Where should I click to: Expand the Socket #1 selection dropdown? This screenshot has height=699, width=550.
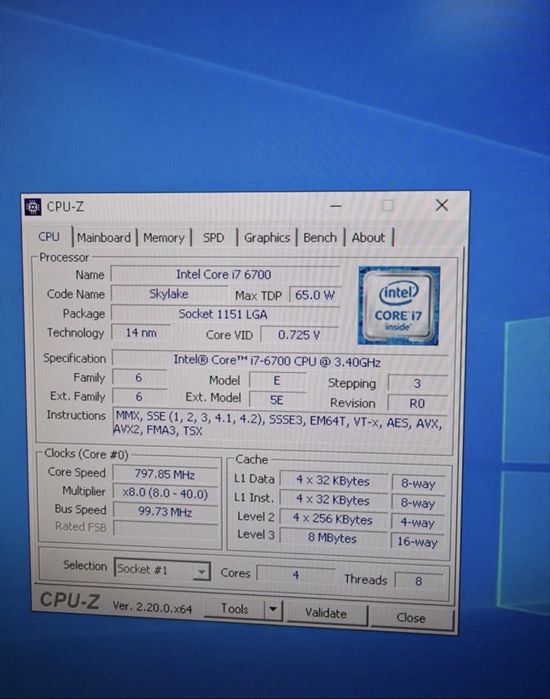click(x=162, y=570)
